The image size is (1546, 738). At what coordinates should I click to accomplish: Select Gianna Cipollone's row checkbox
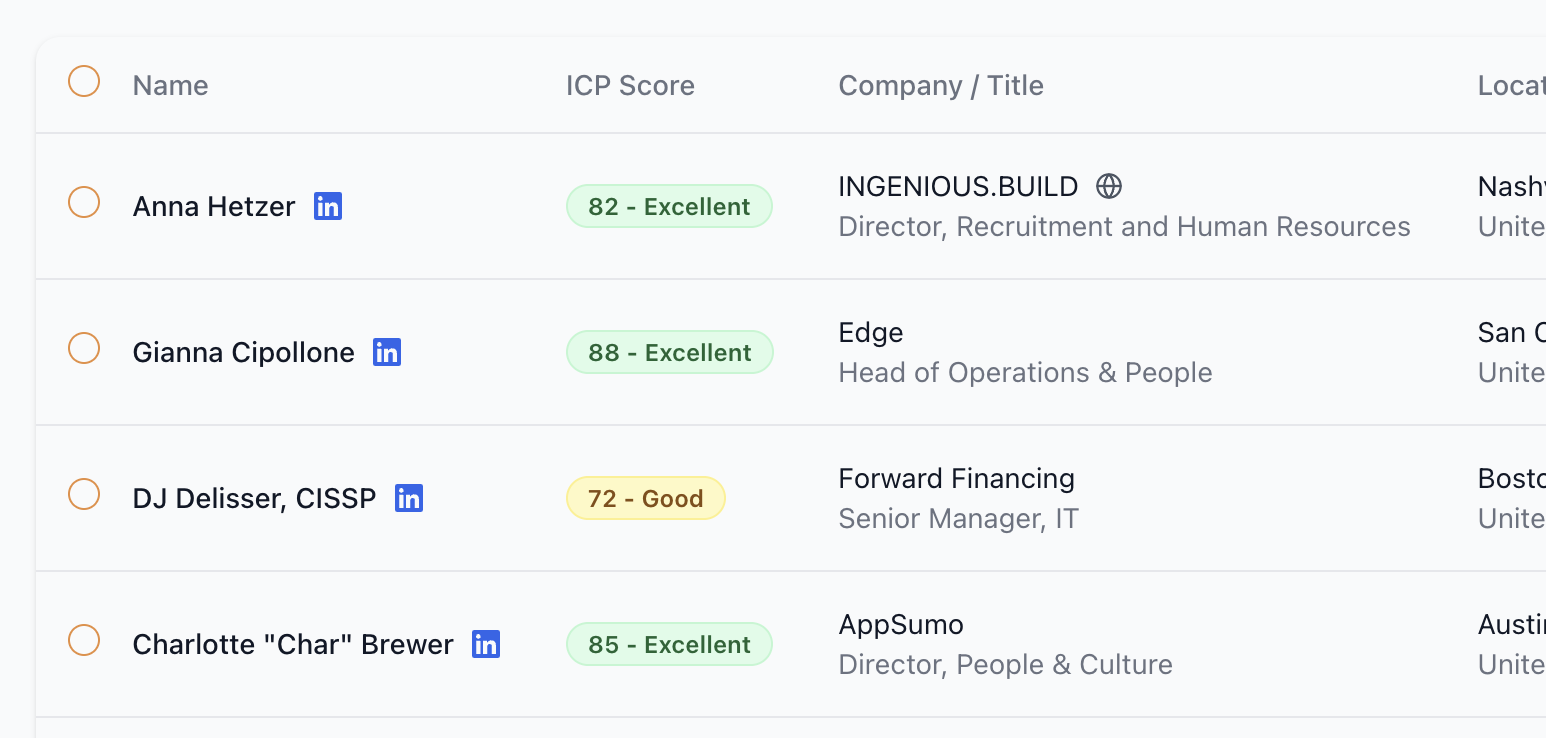pos(84,348)
